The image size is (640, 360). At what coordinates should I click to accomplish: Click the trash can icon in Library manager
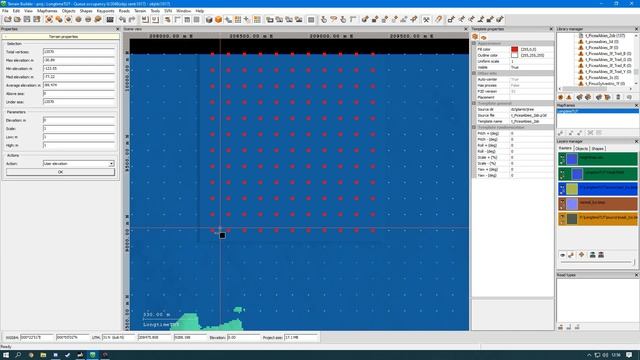pyautogui.click(x=618, y=97)
